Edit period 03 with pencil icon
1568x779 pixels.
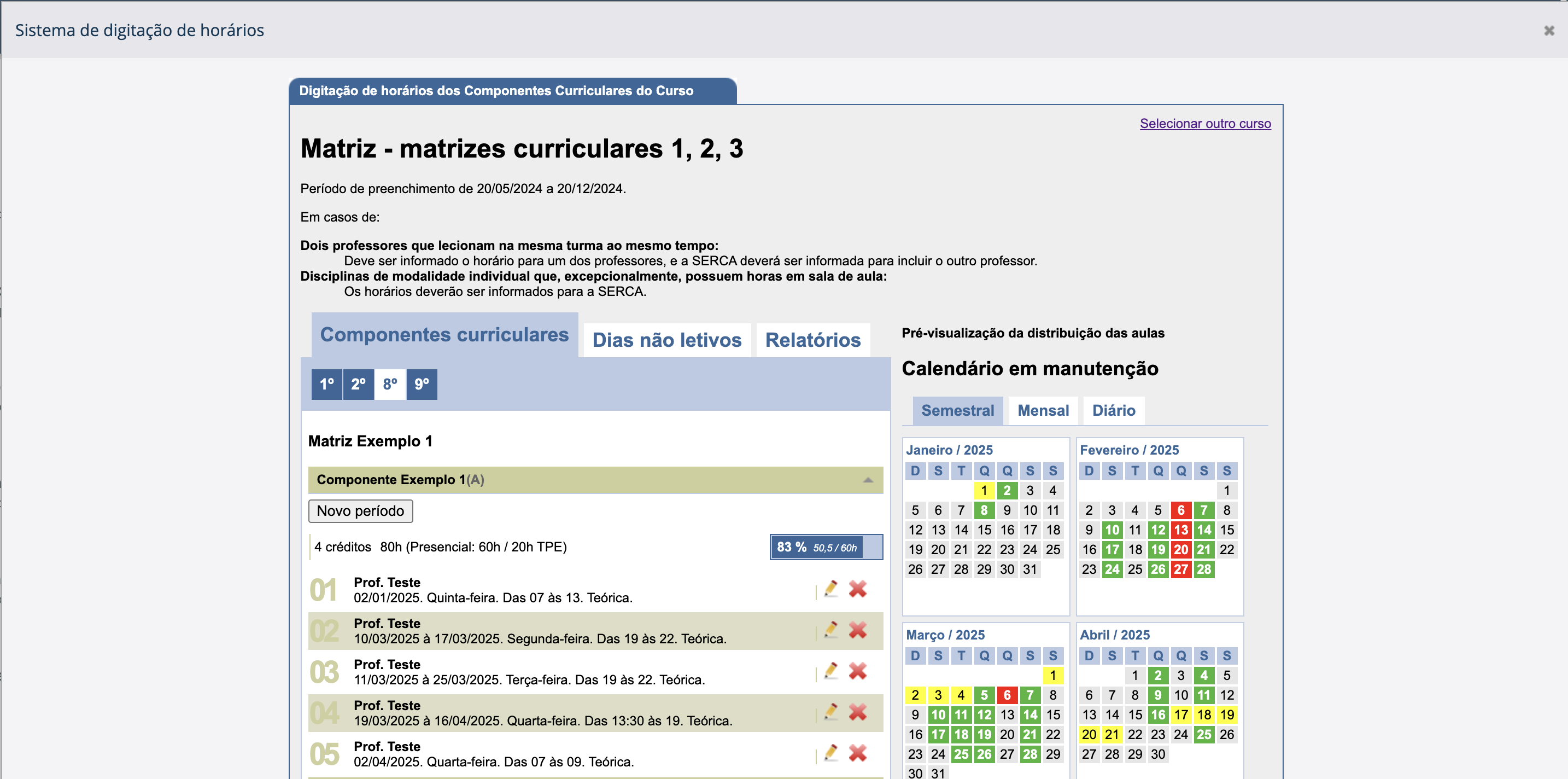click(831, 671)
